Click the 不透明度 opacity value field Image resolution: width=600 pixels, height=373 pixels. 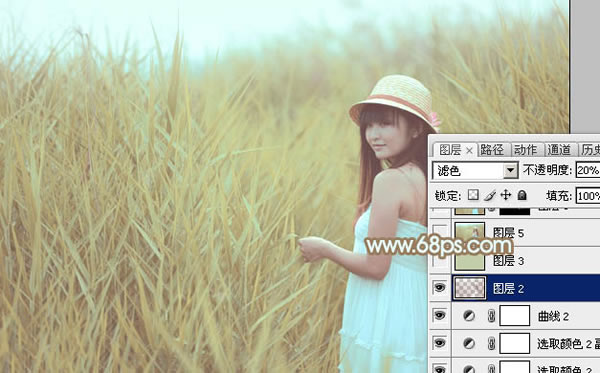pos(588,170)
